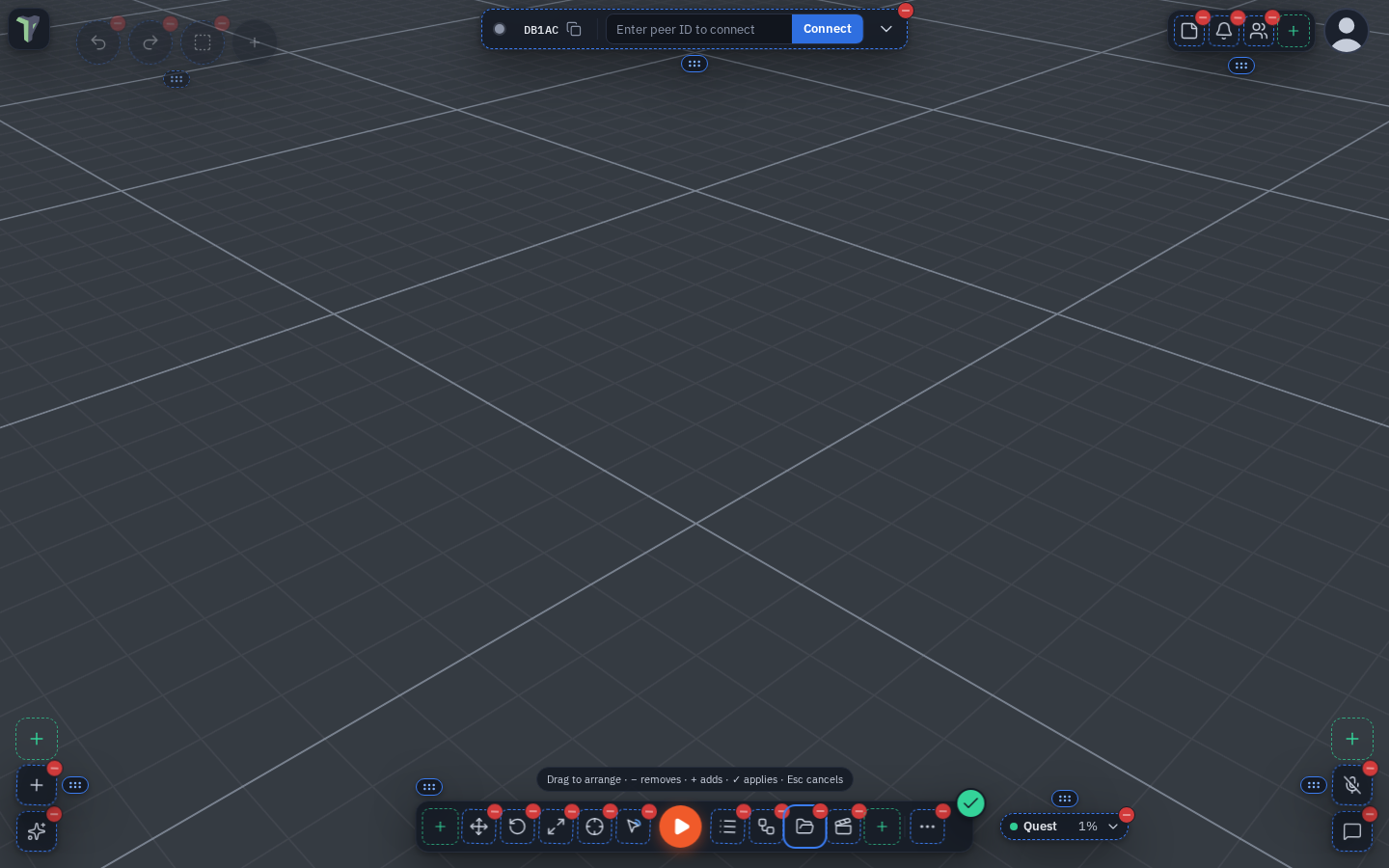Open the chat bubble icon
Image resolution: width=1389 pixels, height=868 pixels.
tap(1352, 831)
